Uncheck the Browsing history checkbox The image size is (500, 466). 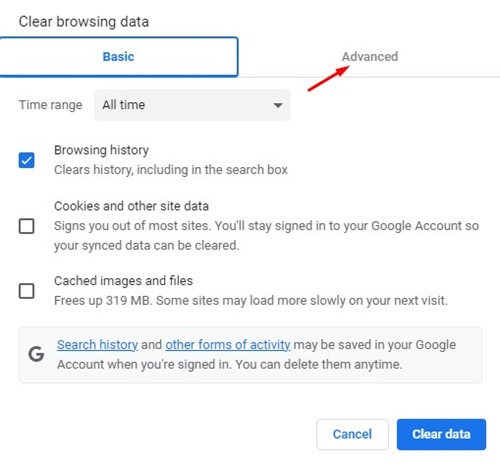[x=26, y=160]
